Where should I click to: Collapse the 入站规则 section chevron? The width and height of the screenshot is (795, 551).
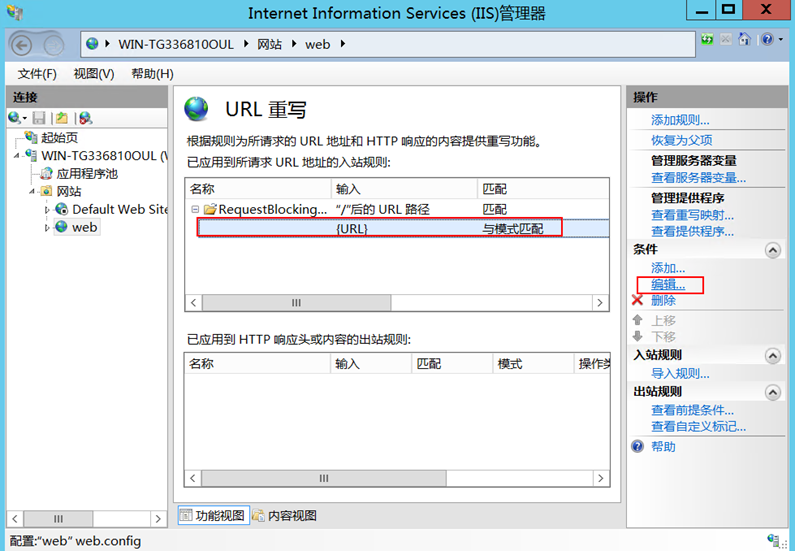[770, 355]
